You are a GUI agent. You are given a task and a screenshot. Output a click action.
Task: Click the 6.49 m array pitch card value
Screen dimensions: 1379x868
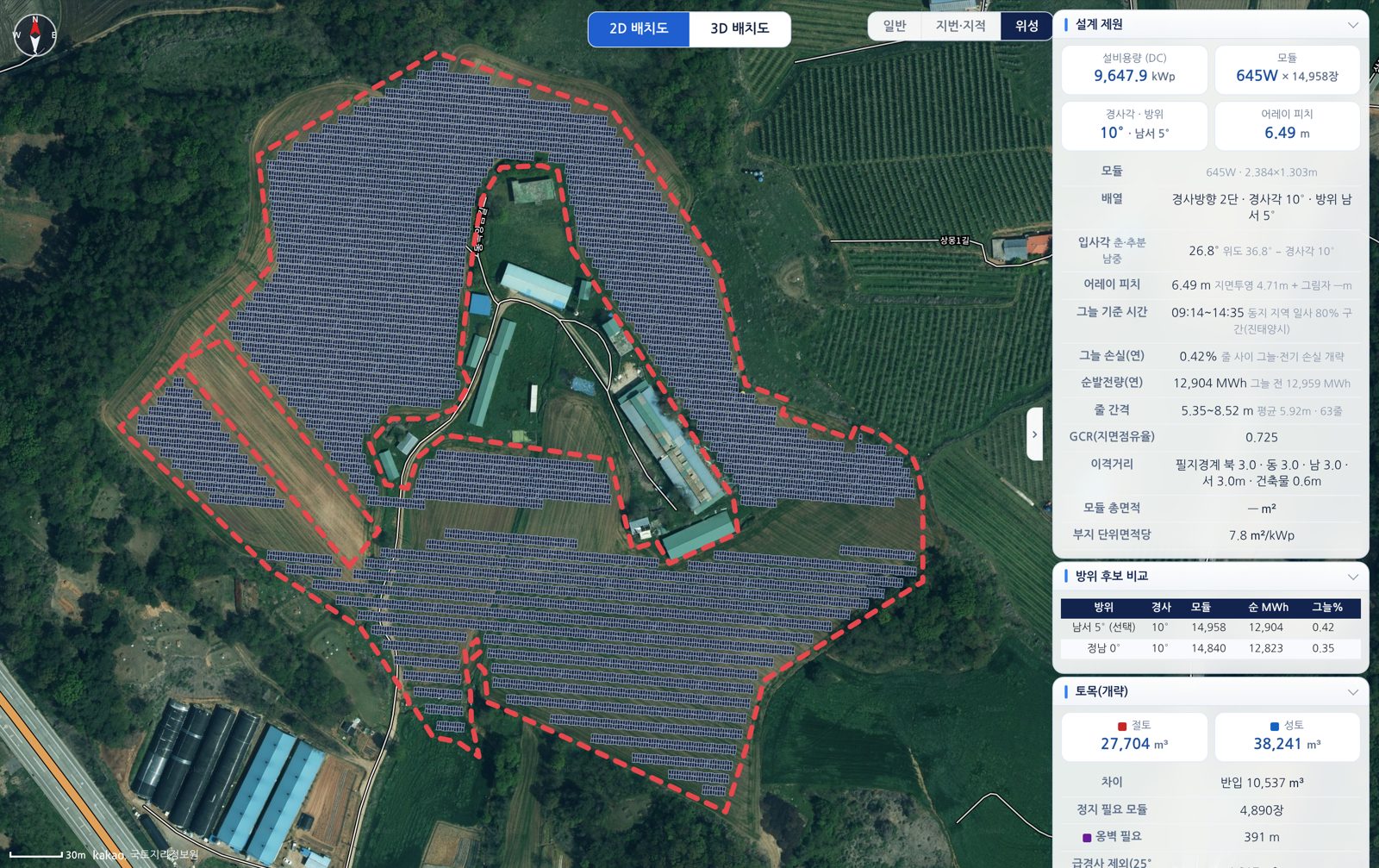pos(1287,133)
